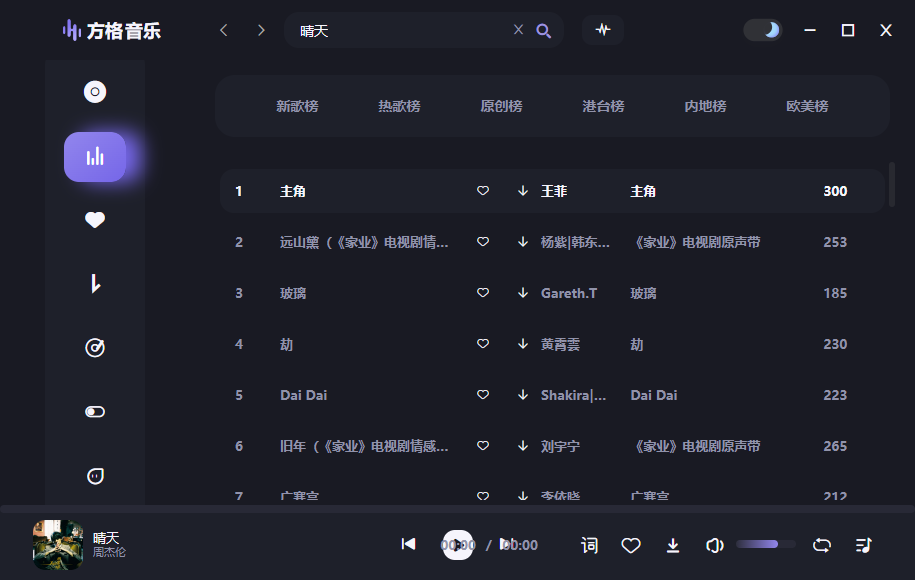Favorite the song 旧年
915x580 pixels.
[x=483, y=446]
